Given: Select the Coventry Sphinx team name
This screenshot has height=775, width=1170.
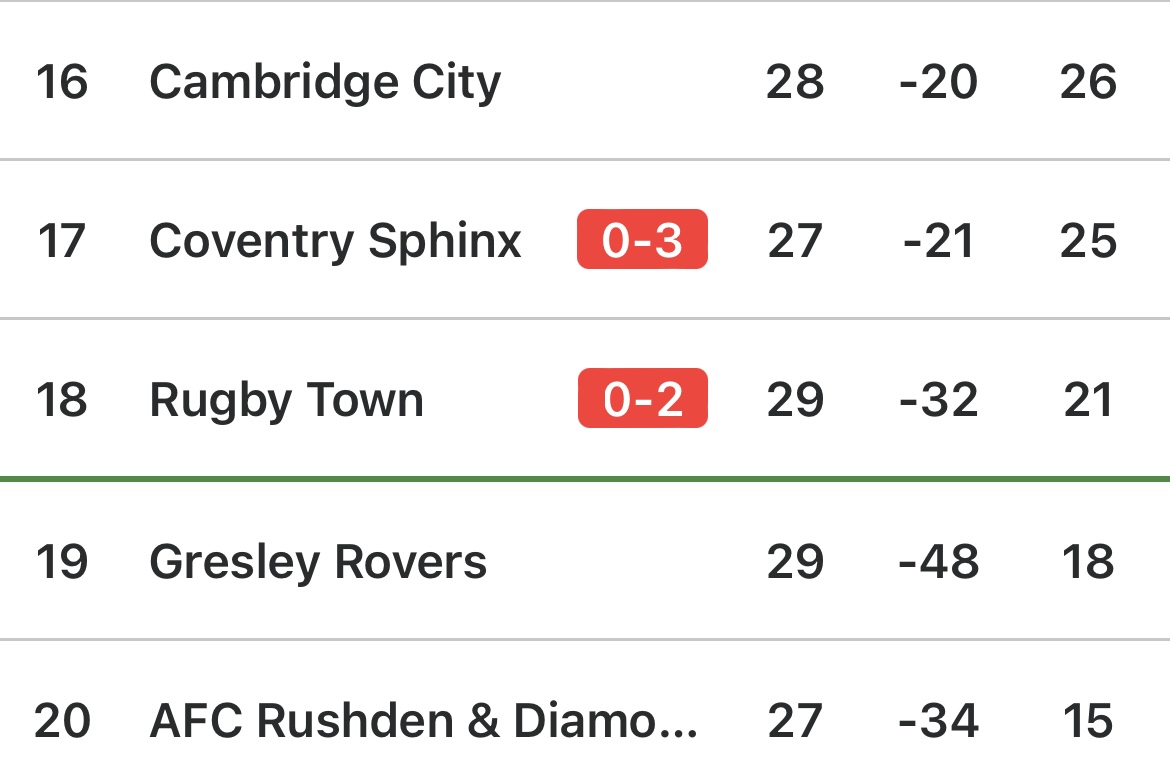Looking at the screenshot, I should pyautogui.click(x=335, y=241).
